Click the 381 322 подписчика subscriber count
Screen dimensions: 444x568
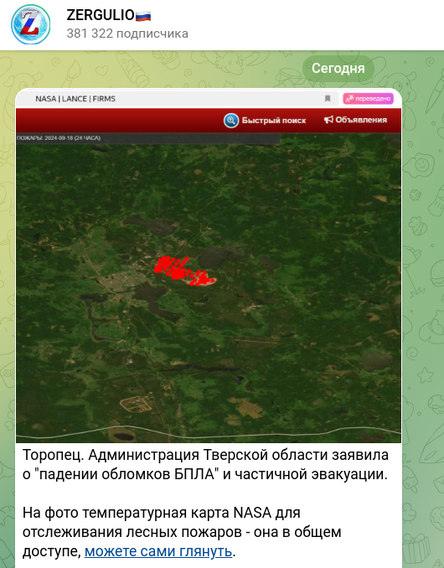(127, 34)
